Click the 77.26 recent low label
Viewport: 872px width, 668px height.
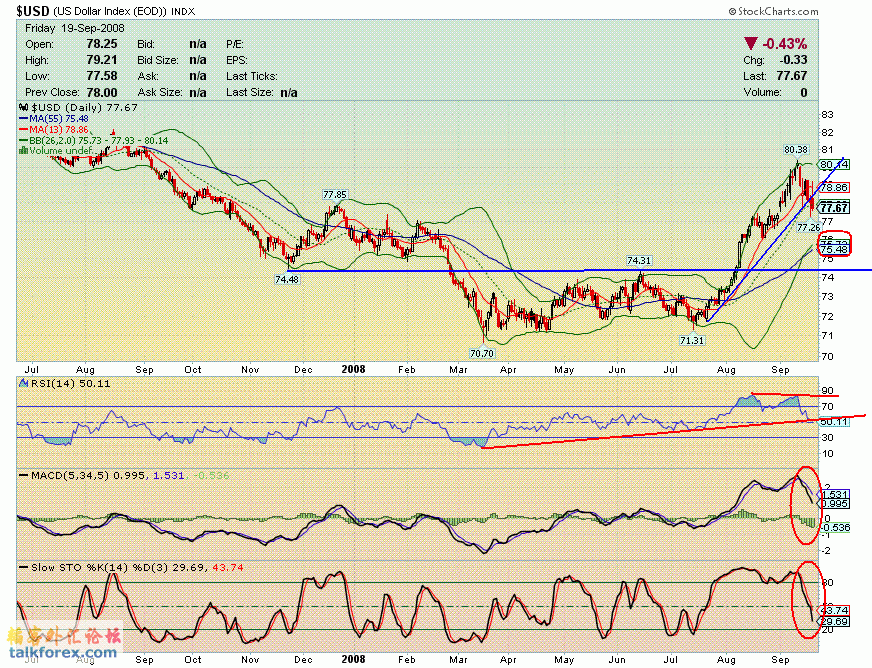click(809, 227)
